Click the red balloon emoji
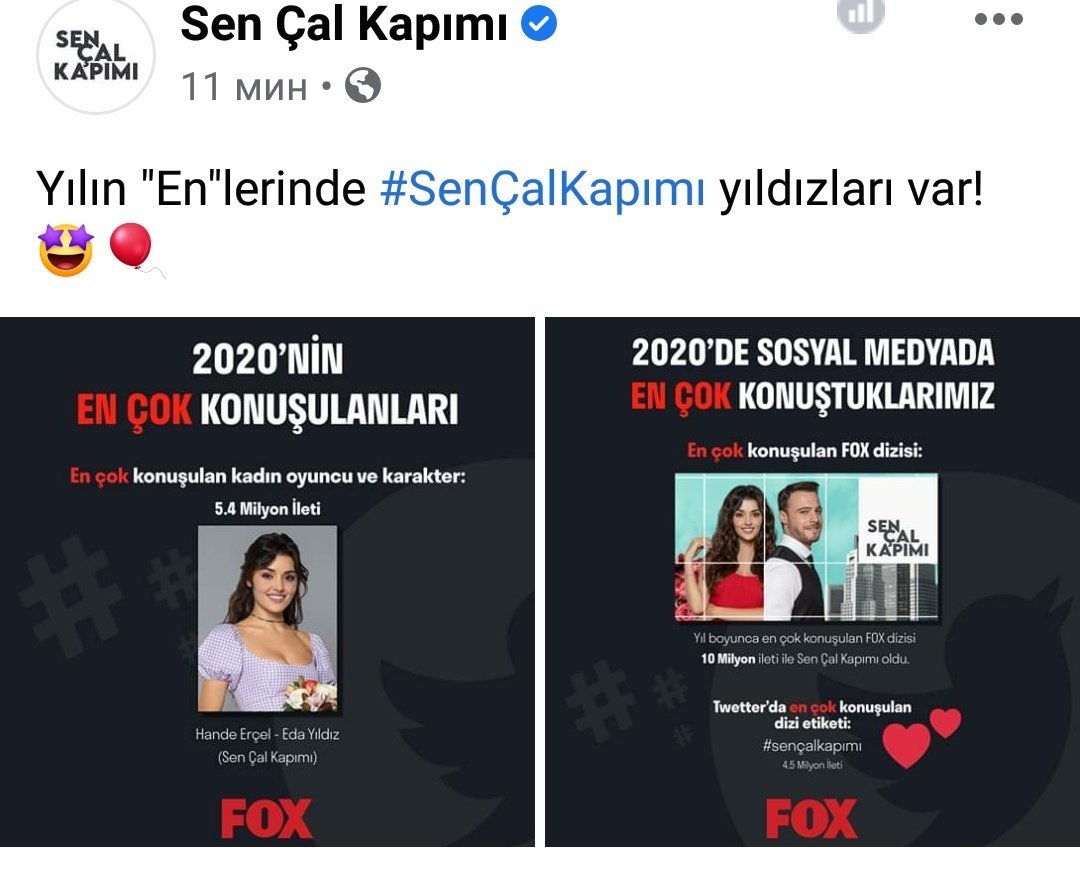The image size is (1080, 886). (x=132, y=247)
